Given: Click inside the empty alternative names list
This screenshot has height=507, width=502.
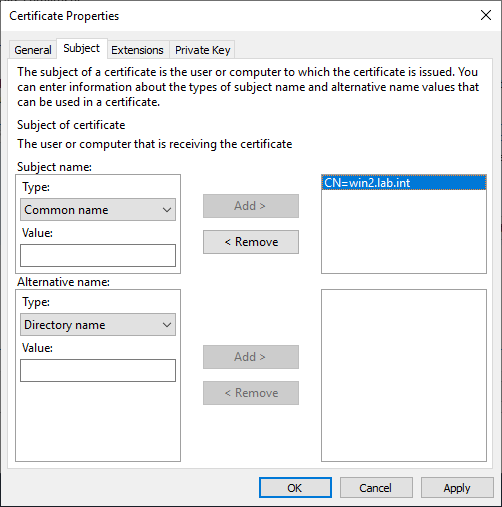Looking at the screenshot, I should pyautogui.click(x=404, y=375).
